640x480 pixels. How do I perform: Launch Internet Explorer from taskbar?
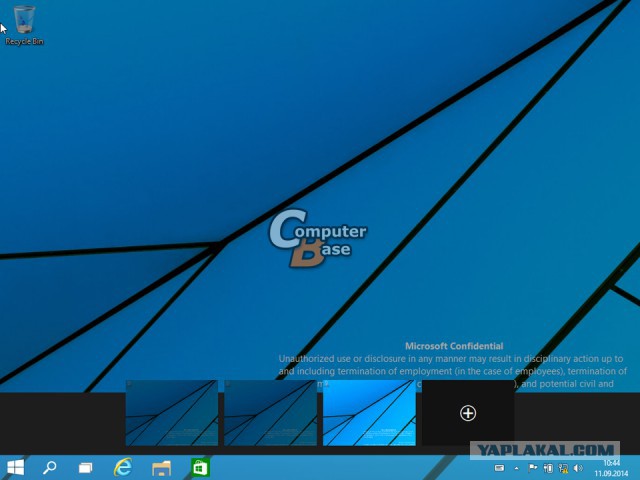pos(122,467)
